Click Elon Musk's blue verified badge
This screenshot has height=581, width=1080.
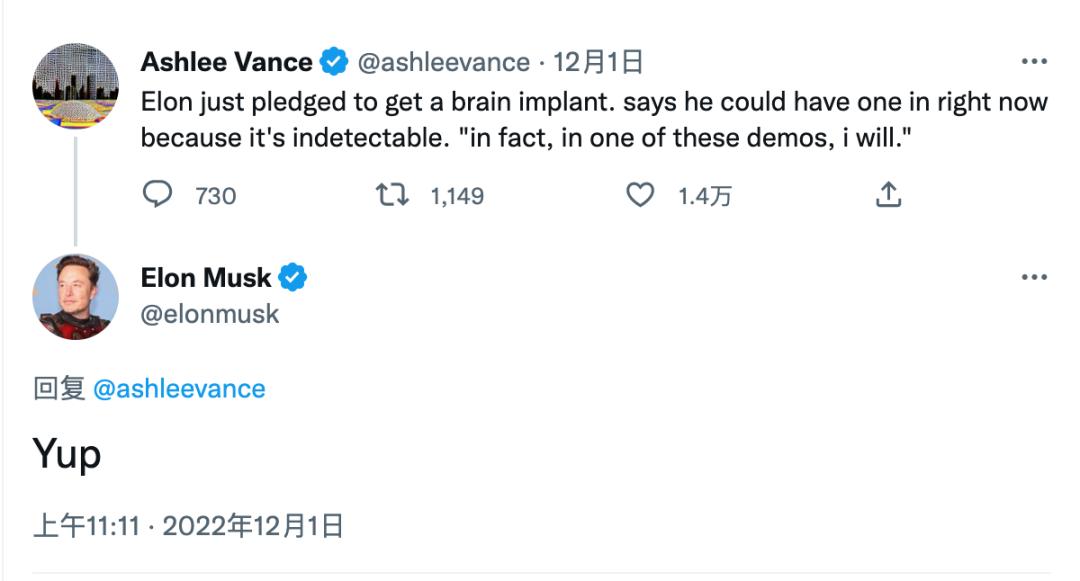coord(292,277)
